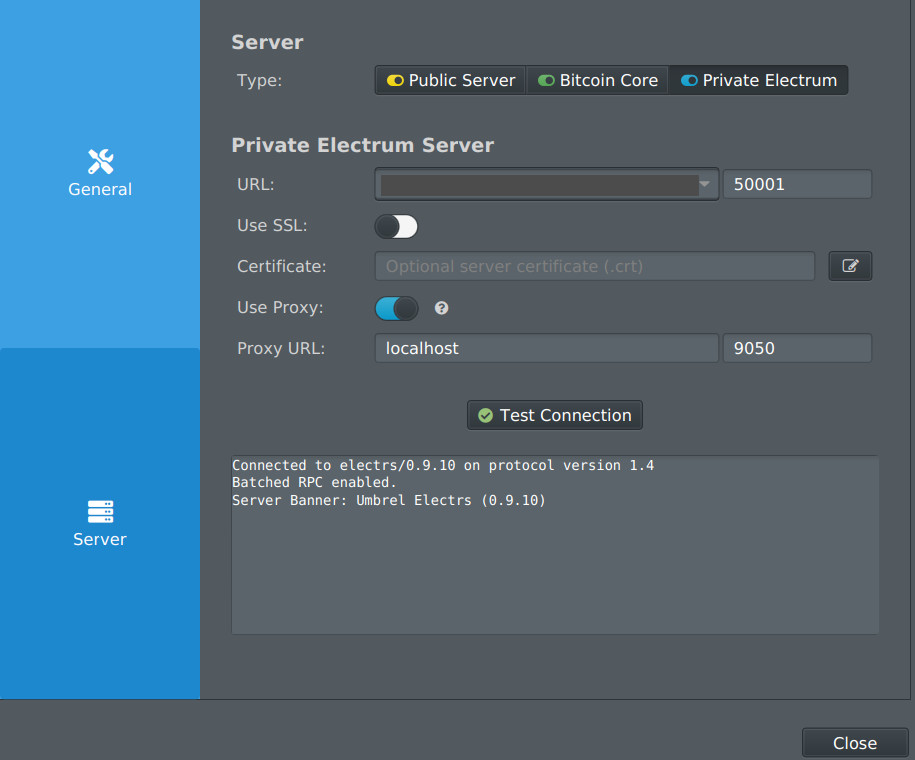
Task: Click inside the connection output log area
Action: coord(554,545)
